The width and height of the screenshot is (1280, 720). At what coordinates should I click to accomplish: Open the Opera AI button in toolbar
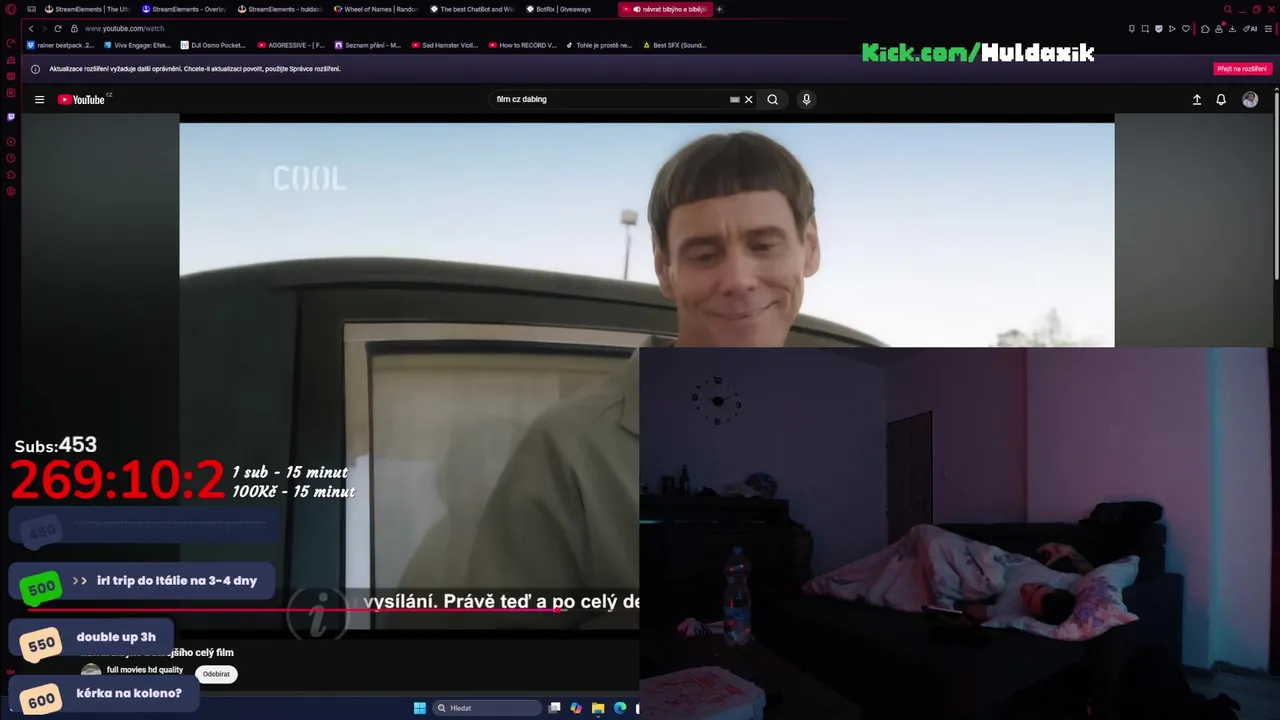(1251, 28)
